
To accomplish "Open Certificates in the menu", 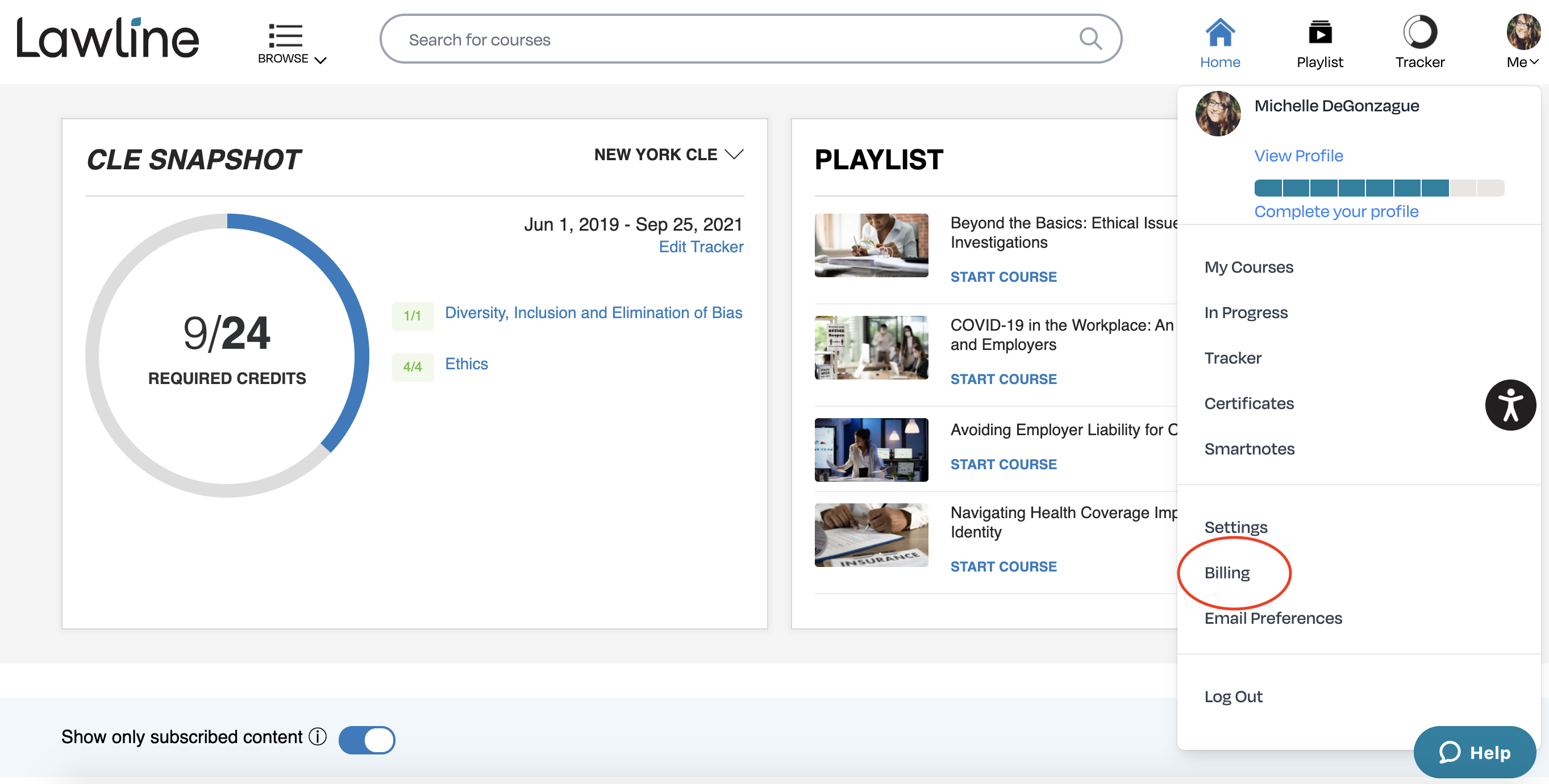I will [x=1249, y=403].
